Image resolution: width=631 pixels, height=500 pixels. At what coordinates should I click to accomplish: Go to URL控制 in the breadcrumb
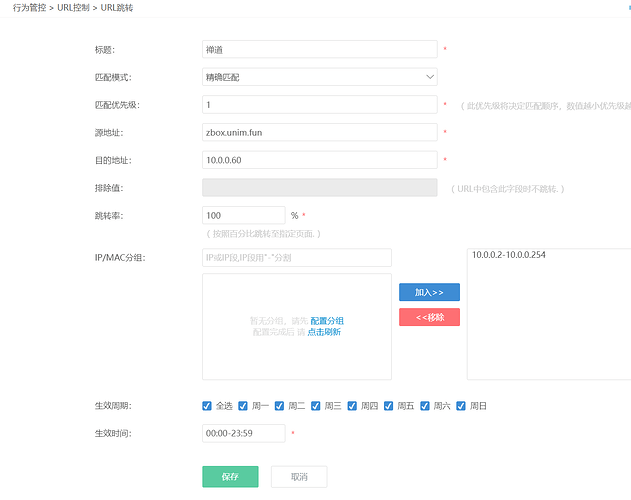point(73,8)
